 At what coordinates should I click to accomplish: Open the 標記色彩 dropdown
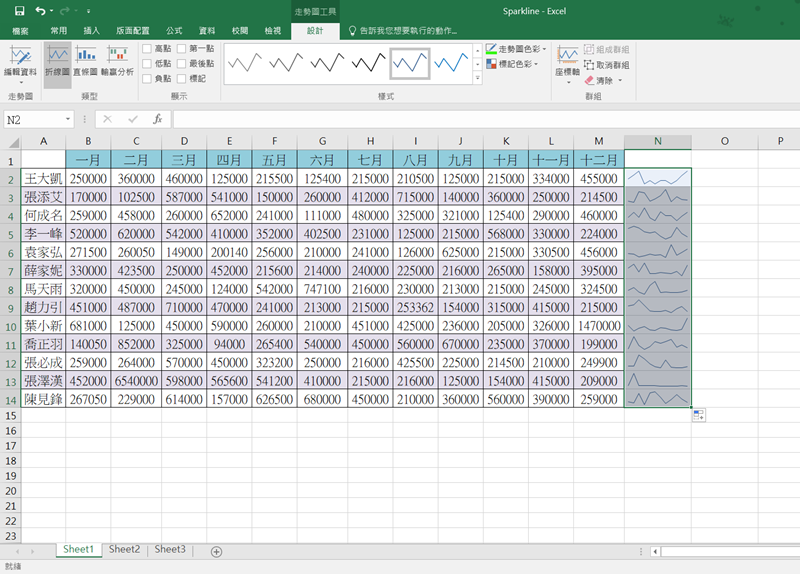[516, 63]
